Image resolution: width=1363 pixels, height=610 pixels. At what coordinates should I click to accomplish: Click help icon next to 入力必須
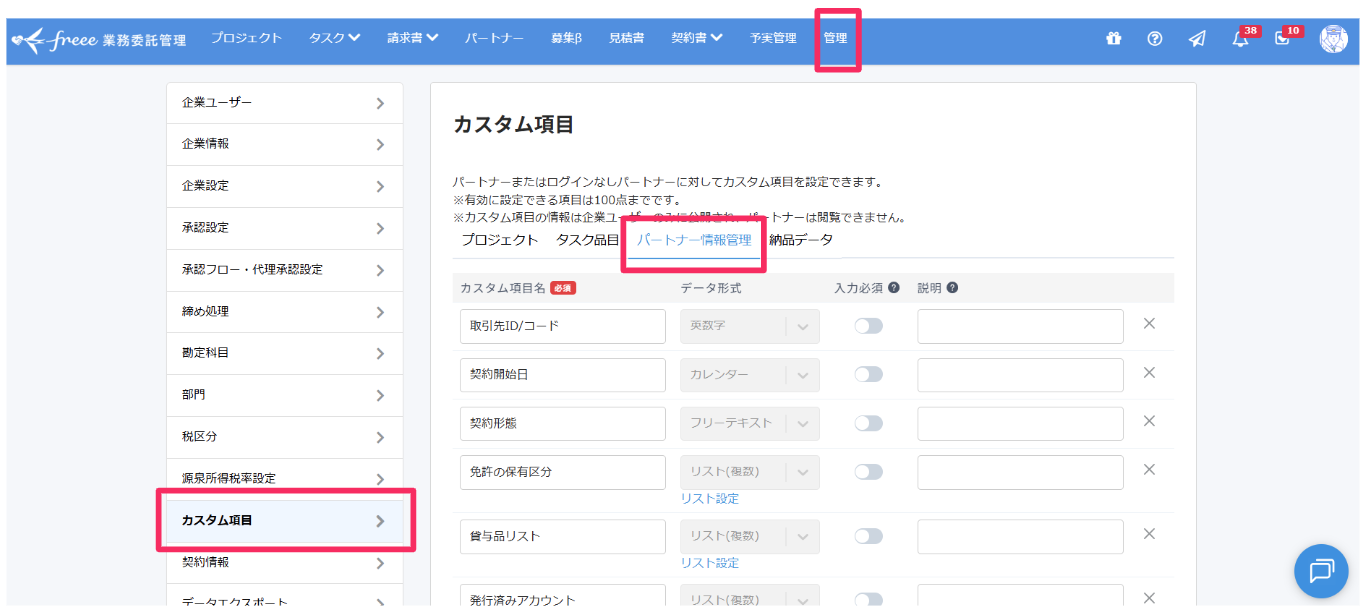(894, 288)
